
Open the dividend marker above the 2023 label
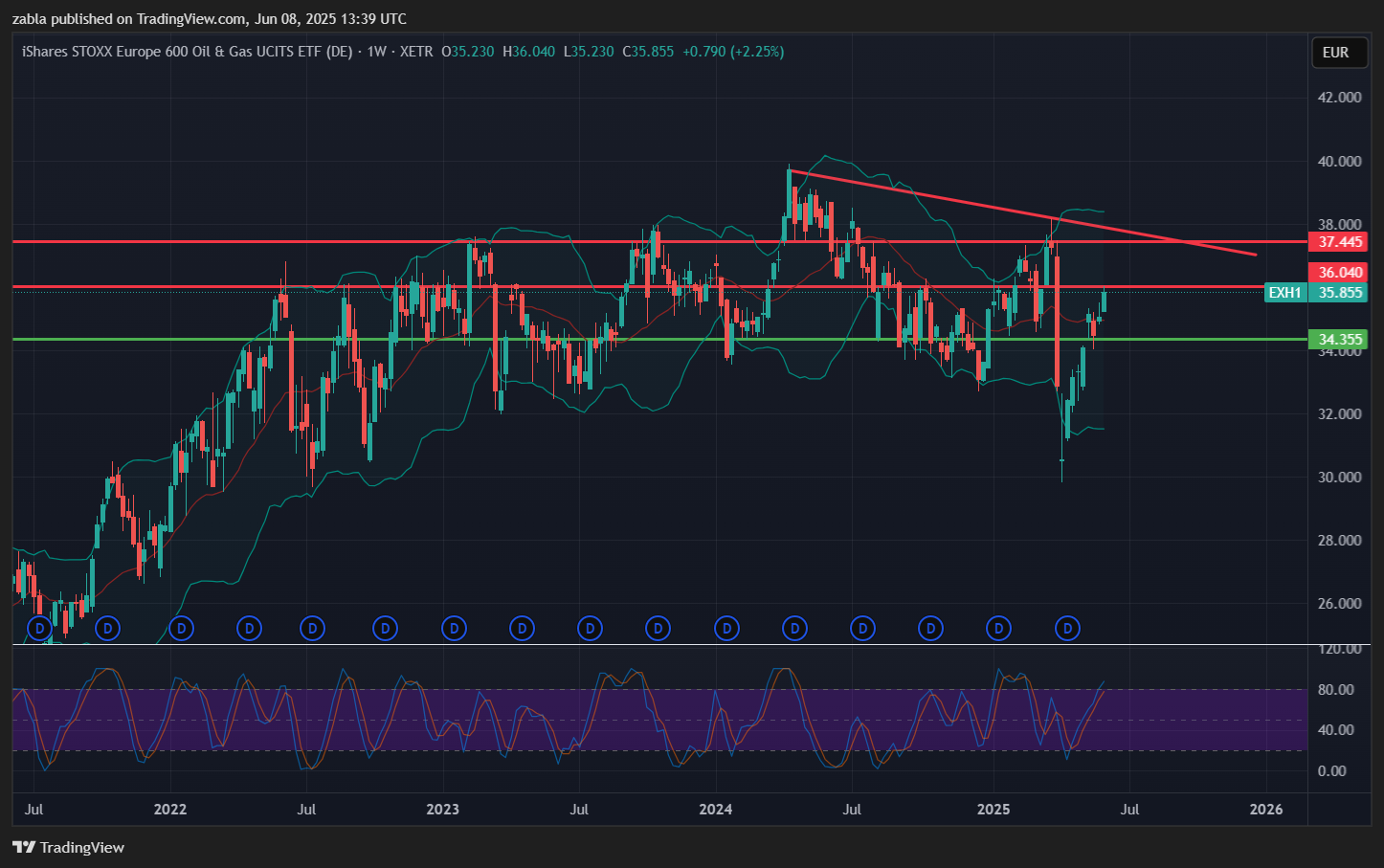pos(454,629)
